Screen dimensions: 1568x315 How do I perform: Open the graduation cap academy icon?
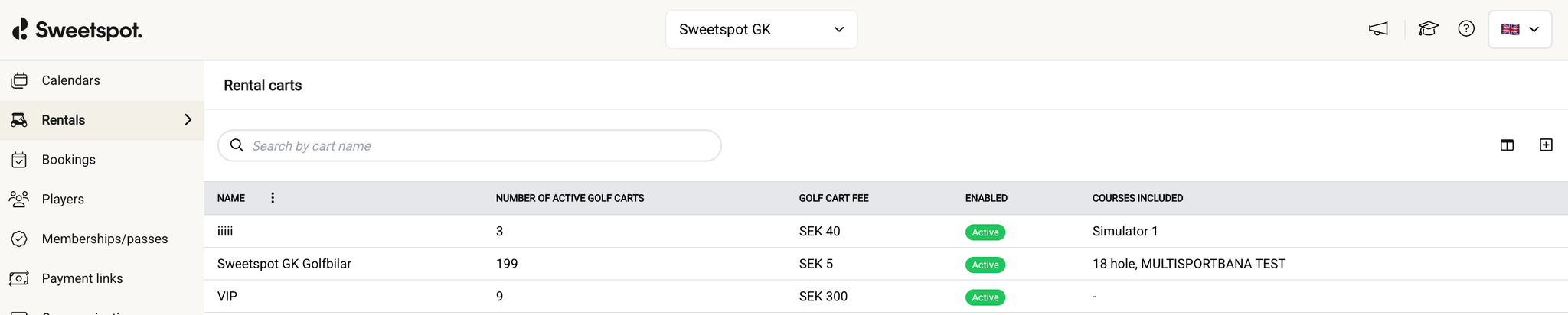coord(1428,29)
